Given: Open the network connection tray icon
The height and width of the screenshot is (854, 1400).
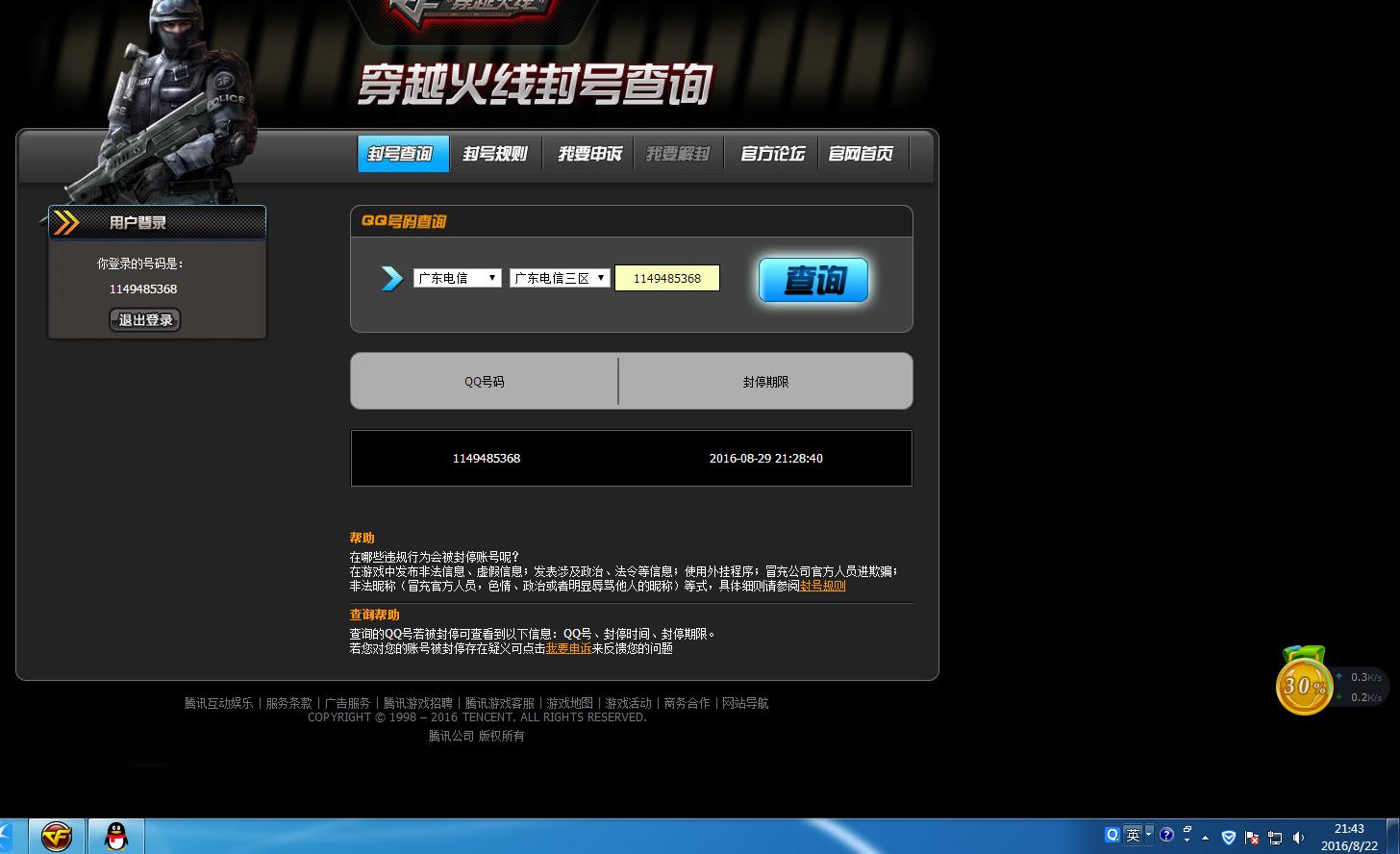Looking at the screenshot, I should pyautogui.click(x=1275, y=837).
